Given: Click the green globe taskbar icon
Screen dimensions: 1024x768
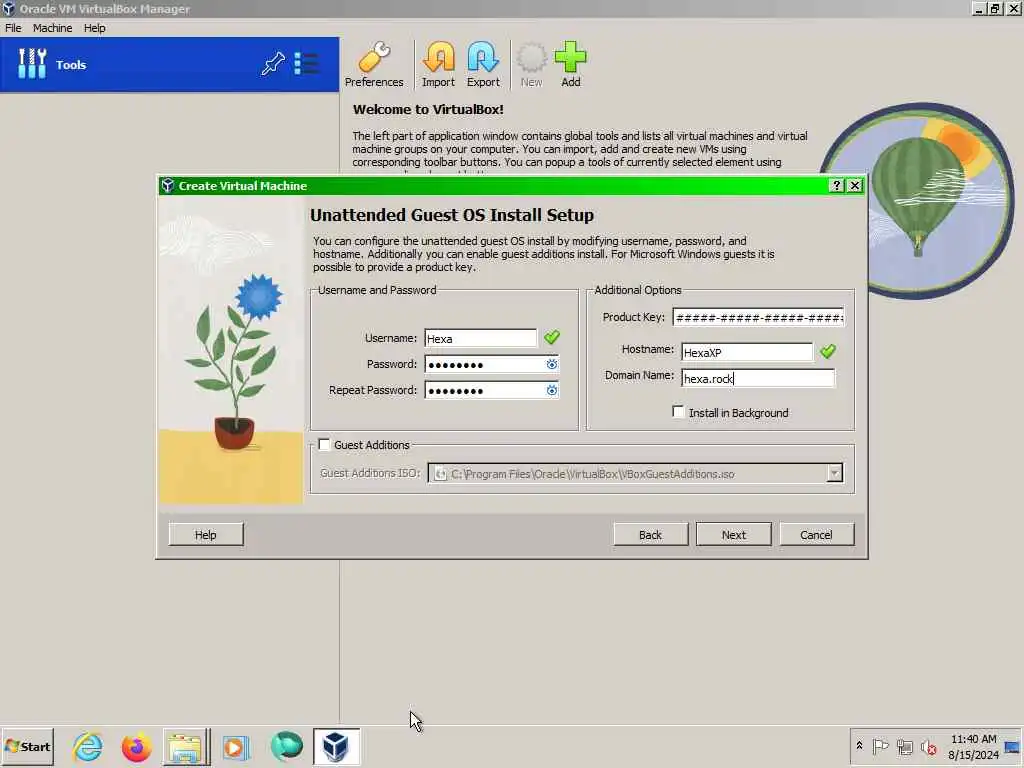Looking at the screenshot, I should 286,746.
